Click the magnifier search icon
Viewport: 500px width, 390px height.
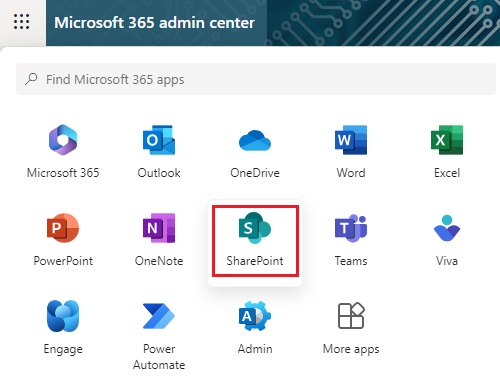[x=31, y=79]
